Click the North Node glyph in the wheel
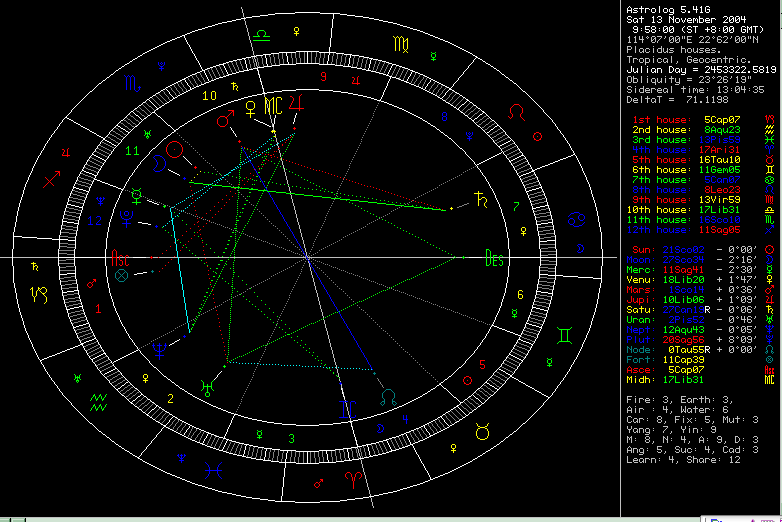The height and width of the screenshot is (522, 782). 387,397
